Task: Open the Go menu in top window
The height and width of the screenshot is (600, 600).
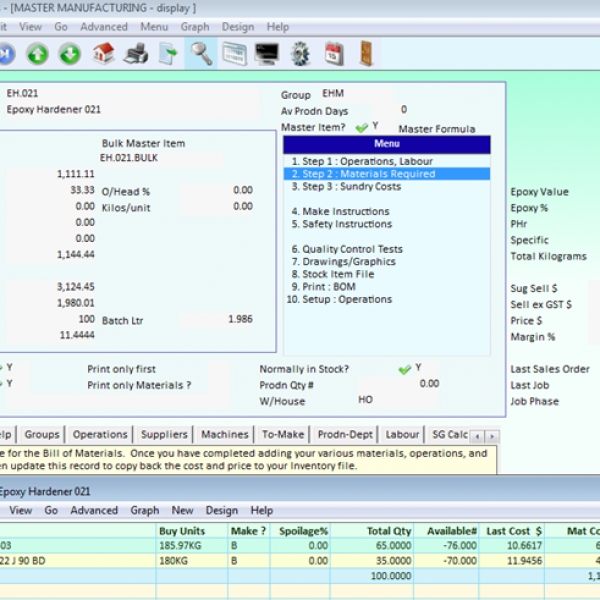Action: (x=61, y=27)
